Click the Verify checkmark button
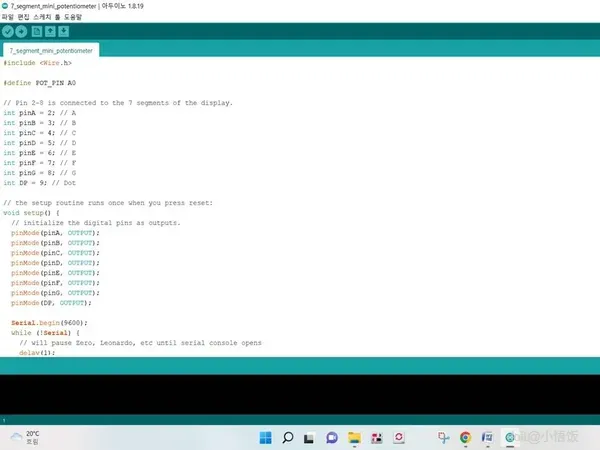 coord(8,31)
